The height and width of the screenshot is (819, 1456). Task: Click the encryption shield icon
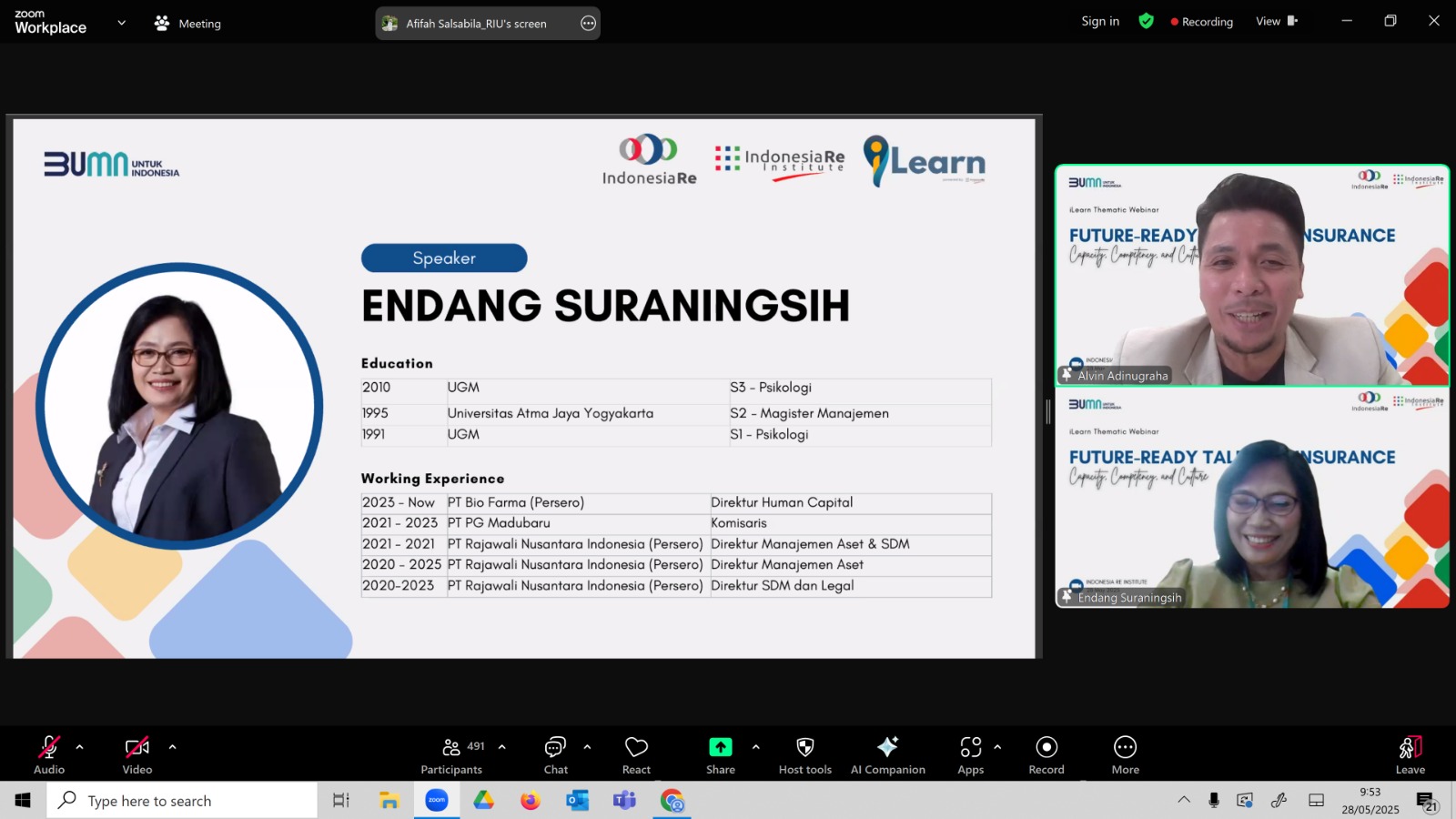click(1146, 21)
